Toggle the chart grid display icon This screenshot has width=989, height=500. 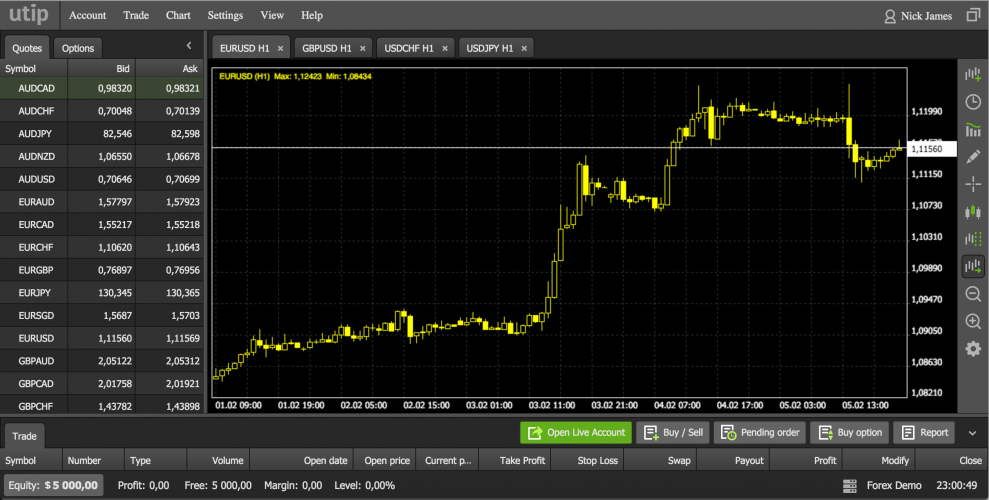click(x=972, y=239)
